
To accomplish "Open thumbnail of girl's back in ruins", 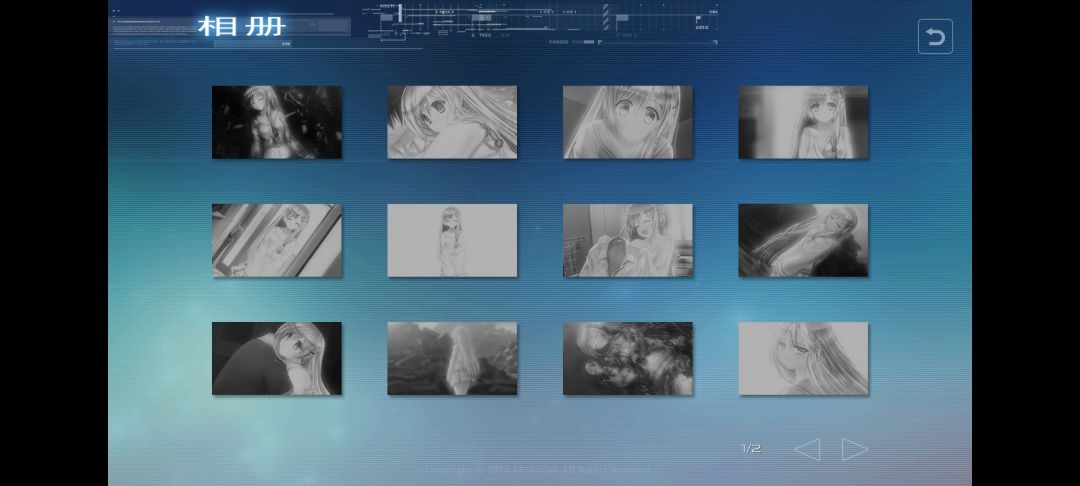I will (x=452, y=359).
